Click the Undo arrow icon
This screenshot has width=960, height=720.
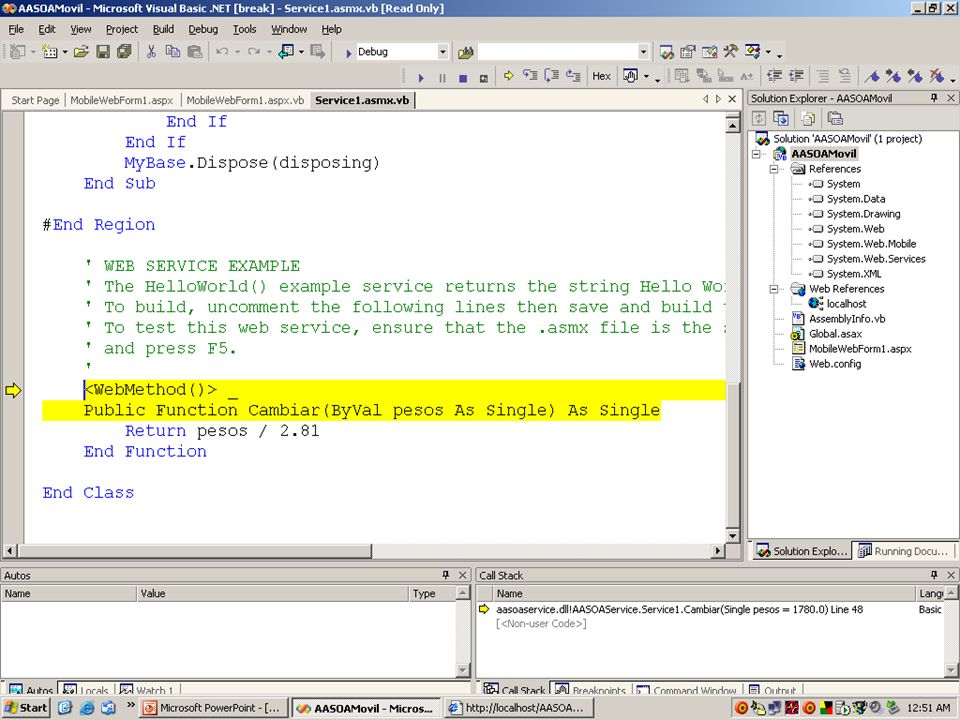pyautogui.click(x=222, y=52)
